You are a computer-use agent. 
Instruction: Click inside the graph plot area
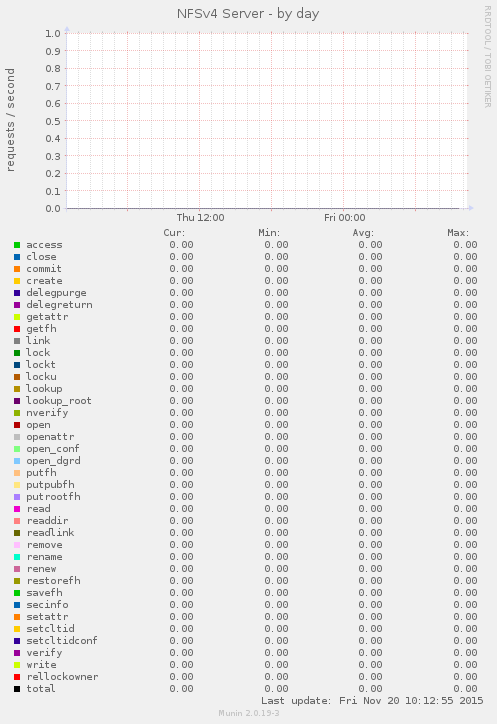tap(267, 121)
